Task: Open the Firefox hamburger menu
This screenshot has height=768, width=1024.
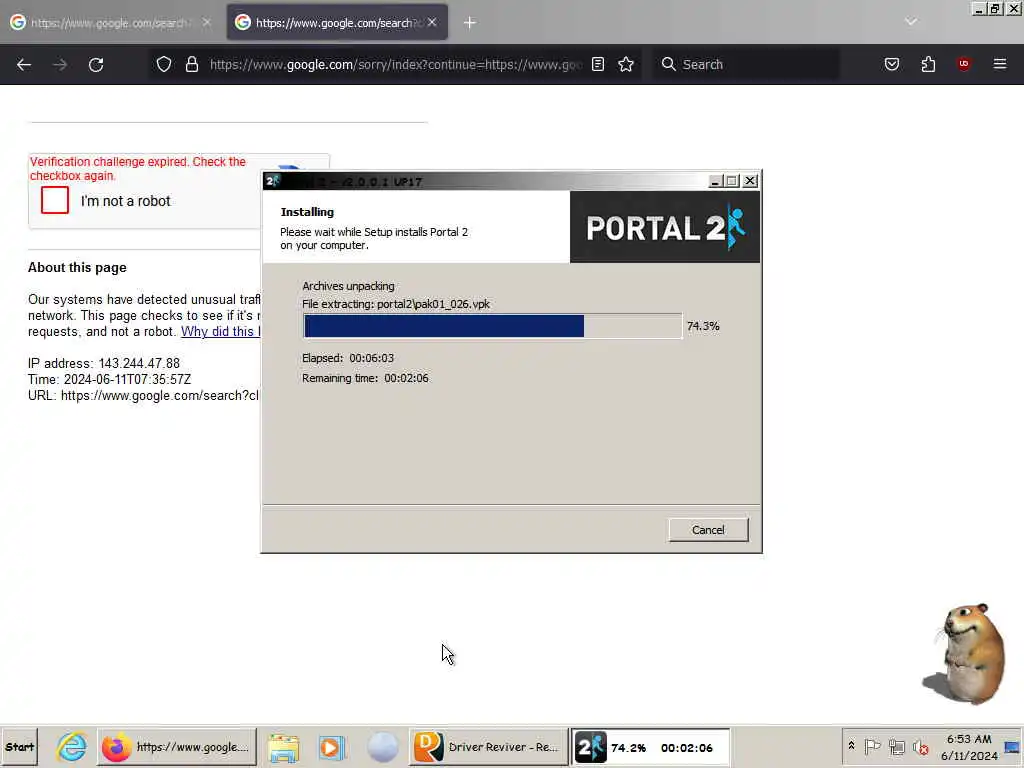Action: 1000,64
